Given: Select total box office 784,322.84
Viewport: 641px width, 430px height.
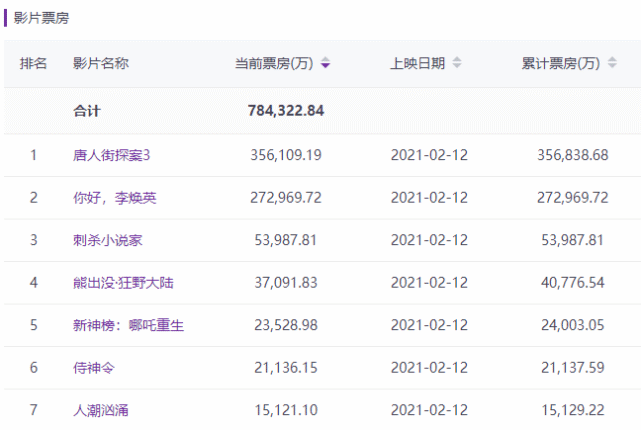Looking at the screenshot, I should tap(286, 111).
